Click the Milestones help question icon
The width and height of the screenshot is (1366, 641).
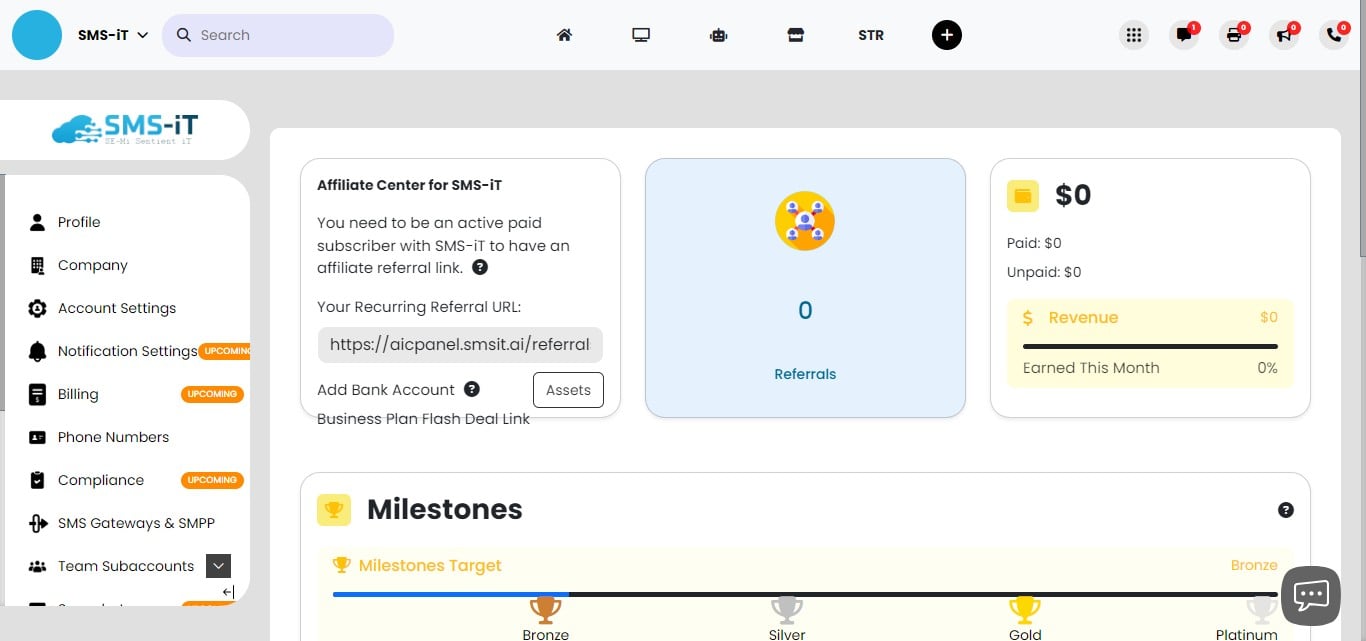click(1286, 510)
